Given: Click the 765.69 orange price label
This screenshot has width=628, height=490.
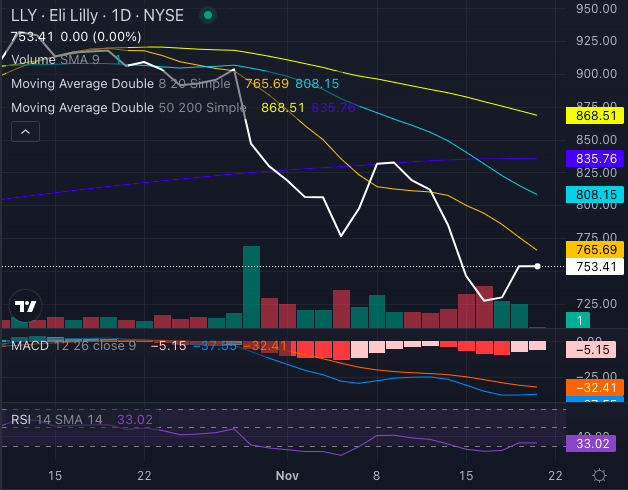Looking at the screenshot, I should (594, 248).
